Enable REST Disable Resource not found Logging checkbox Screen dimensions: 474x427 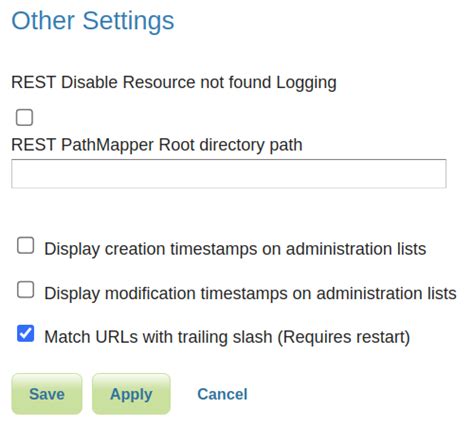tap(24, 117)
